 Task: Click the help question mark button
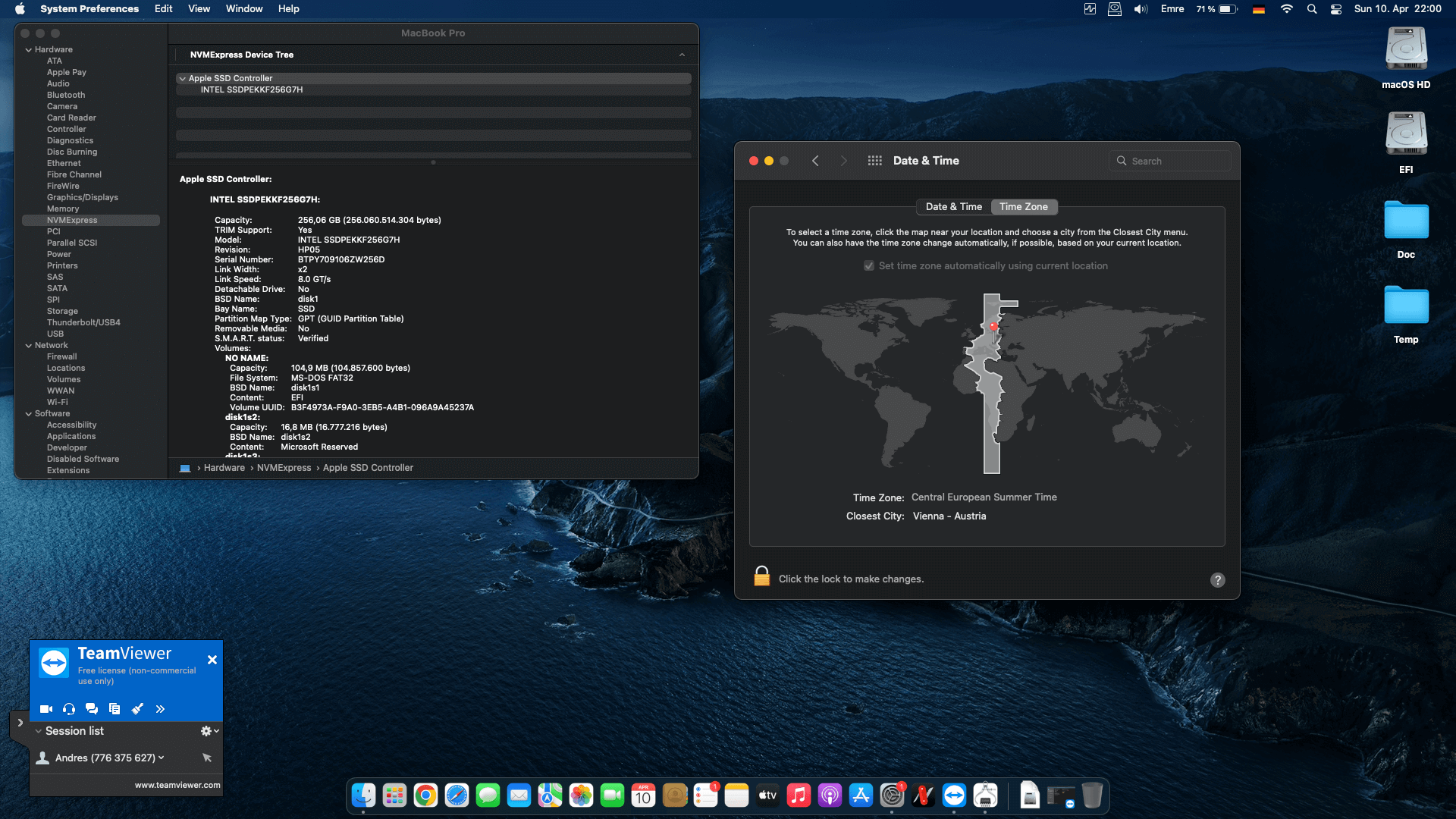(1217, 580)
